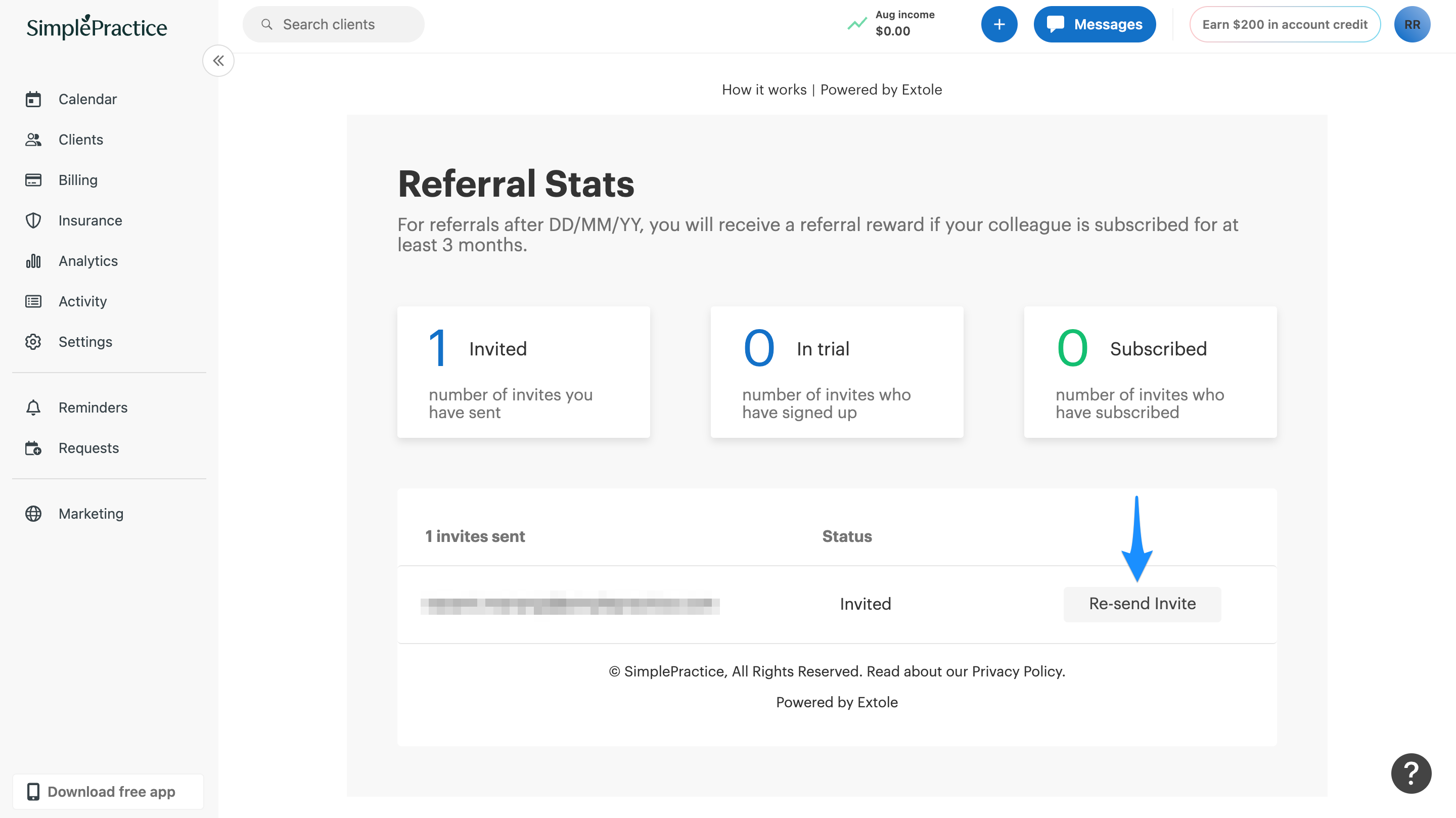This screenshot has height=818, width=1456.
Task: Click the Search clients field
Action: coord(334,24)
